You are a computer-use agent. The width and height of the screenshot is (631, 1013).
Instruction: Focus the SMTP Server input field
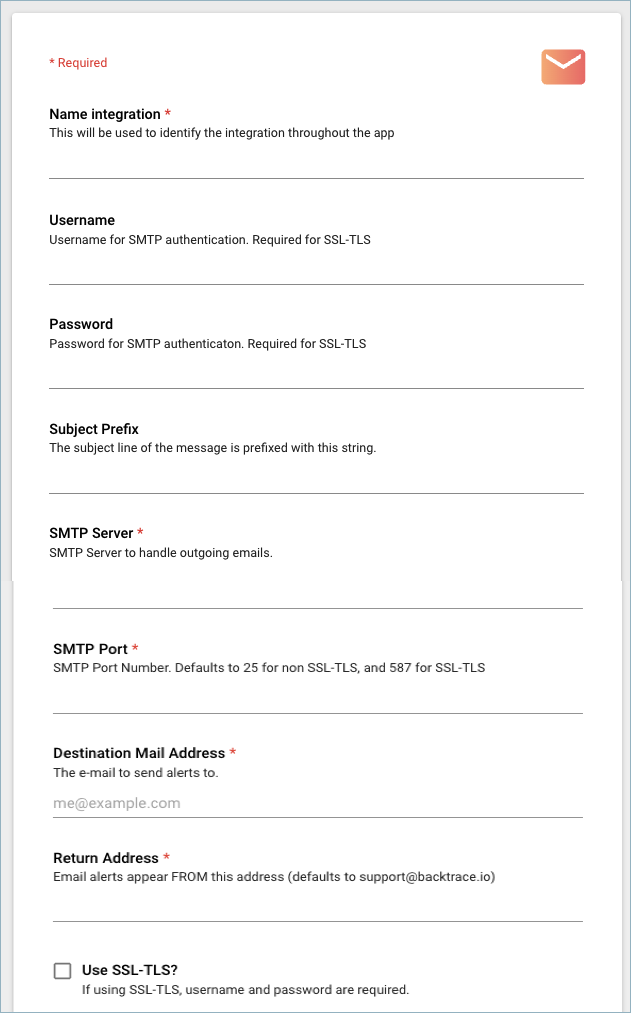click(316, 592)
